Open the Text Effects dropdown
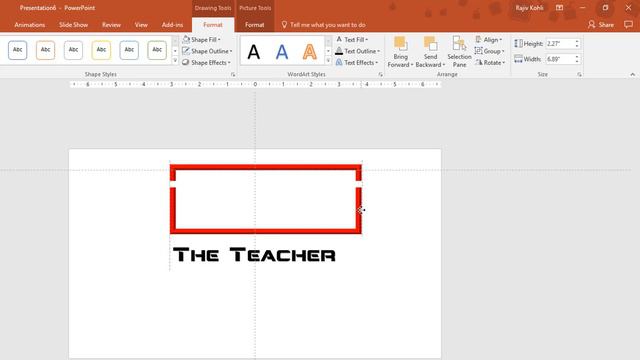This screenshot has width=640, height=360. click(357, 62)
